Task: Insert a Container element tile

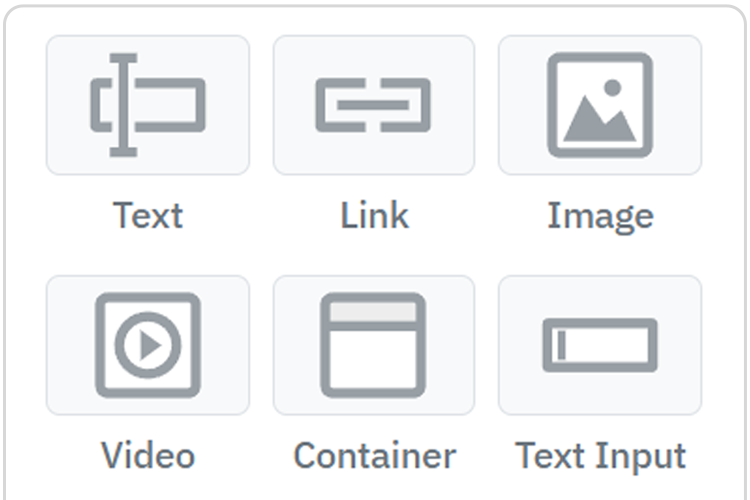Action: pyautogui.click(x=374, y=345)
